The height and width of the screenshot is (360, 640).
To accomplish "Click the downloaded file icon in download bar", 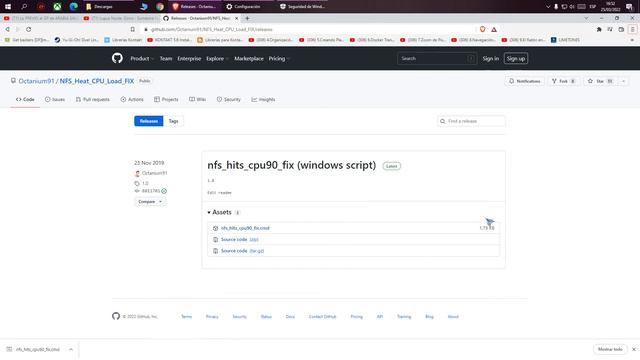I will (x=9, y=349).
